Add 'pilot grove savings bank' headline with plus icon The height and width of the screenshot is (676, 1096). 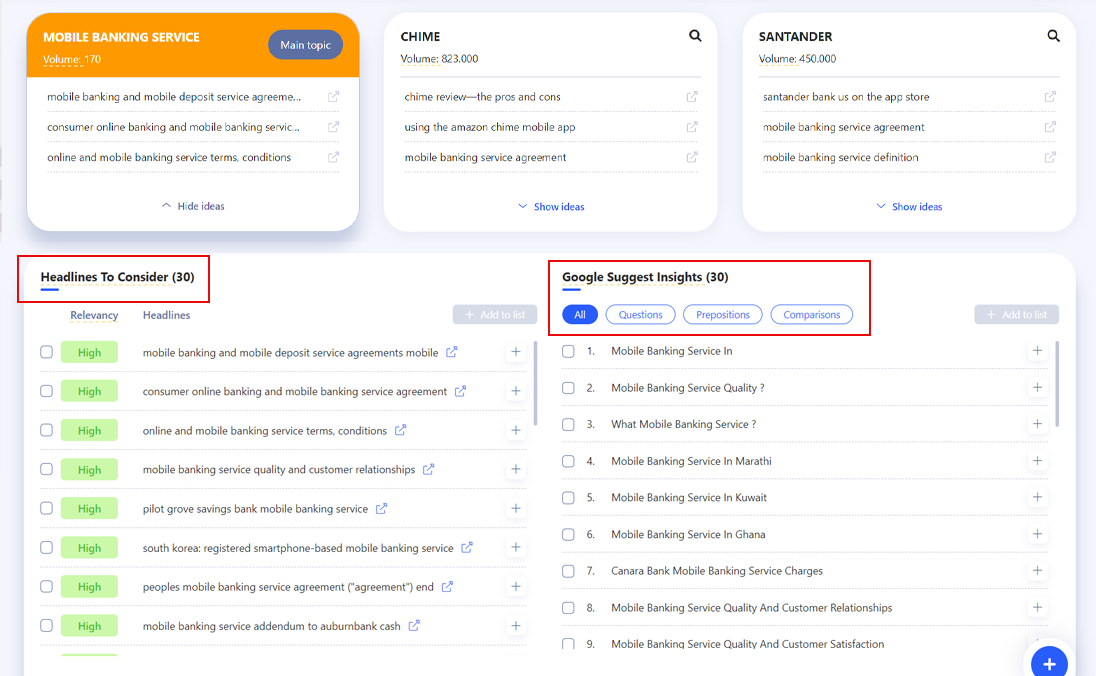[x=516, y=508]
